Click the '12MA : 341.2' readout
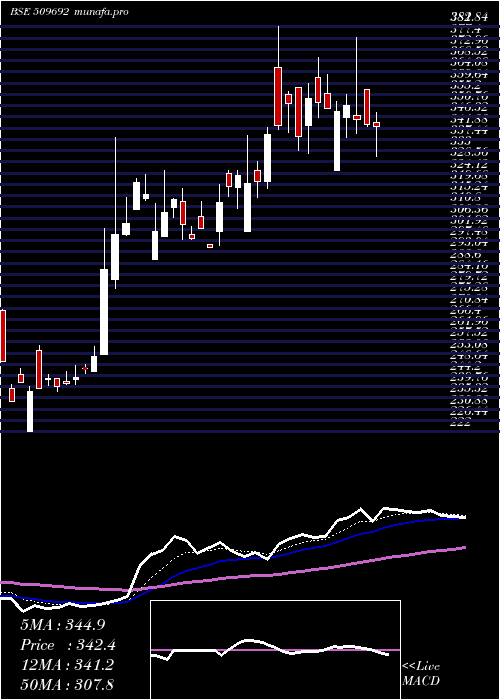500x700 pixels. (67, 665)
